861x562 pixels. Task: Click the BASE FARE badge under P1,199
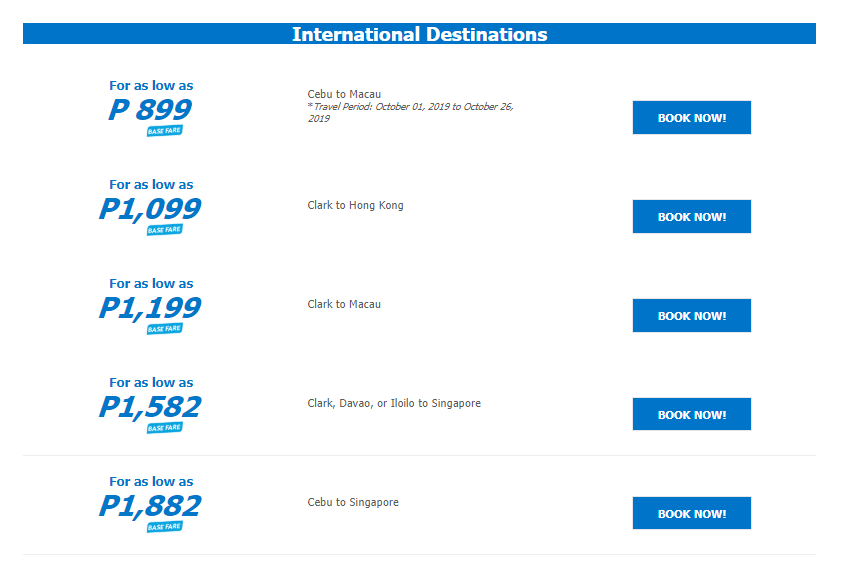coord(165,329)
